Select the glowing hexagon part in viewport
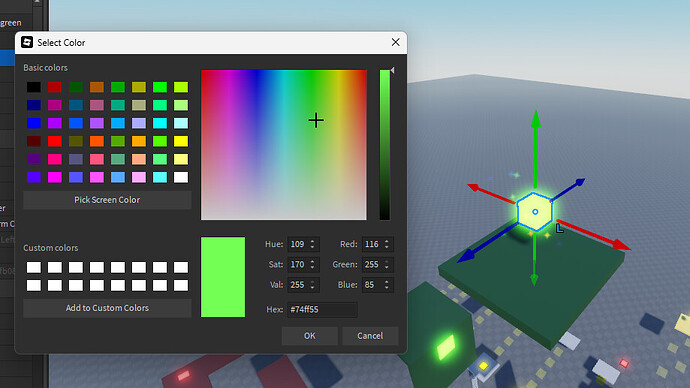This screenshot has width=690, height=388. tap(535, 212)
